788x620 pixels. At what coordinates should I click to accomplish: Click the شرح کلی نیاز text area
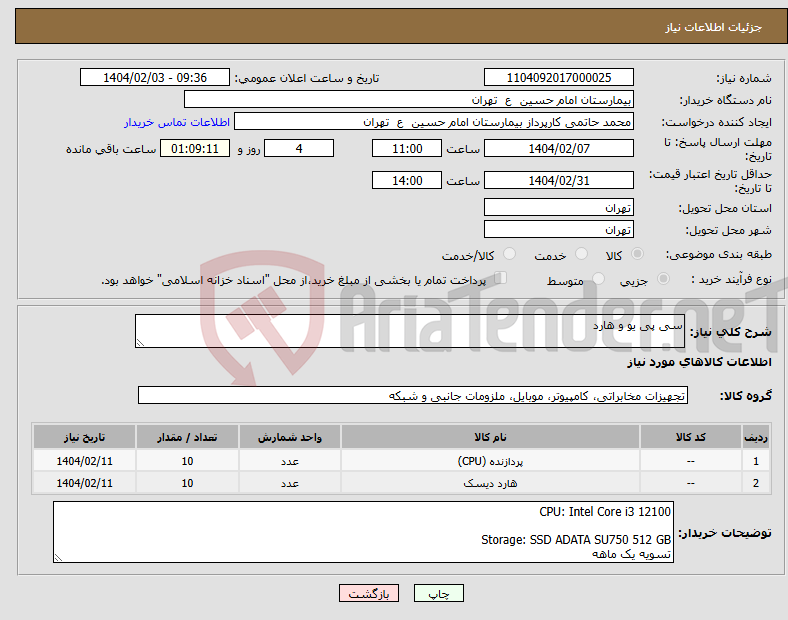point(410,331)
